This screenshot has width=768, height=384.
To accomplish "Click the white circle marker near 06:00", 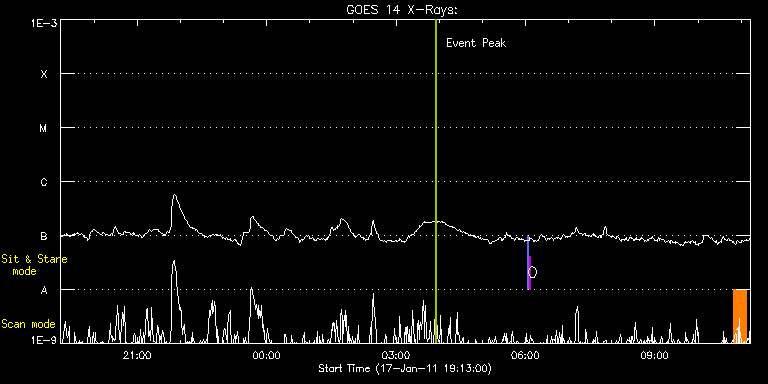I will click(532, 272).
